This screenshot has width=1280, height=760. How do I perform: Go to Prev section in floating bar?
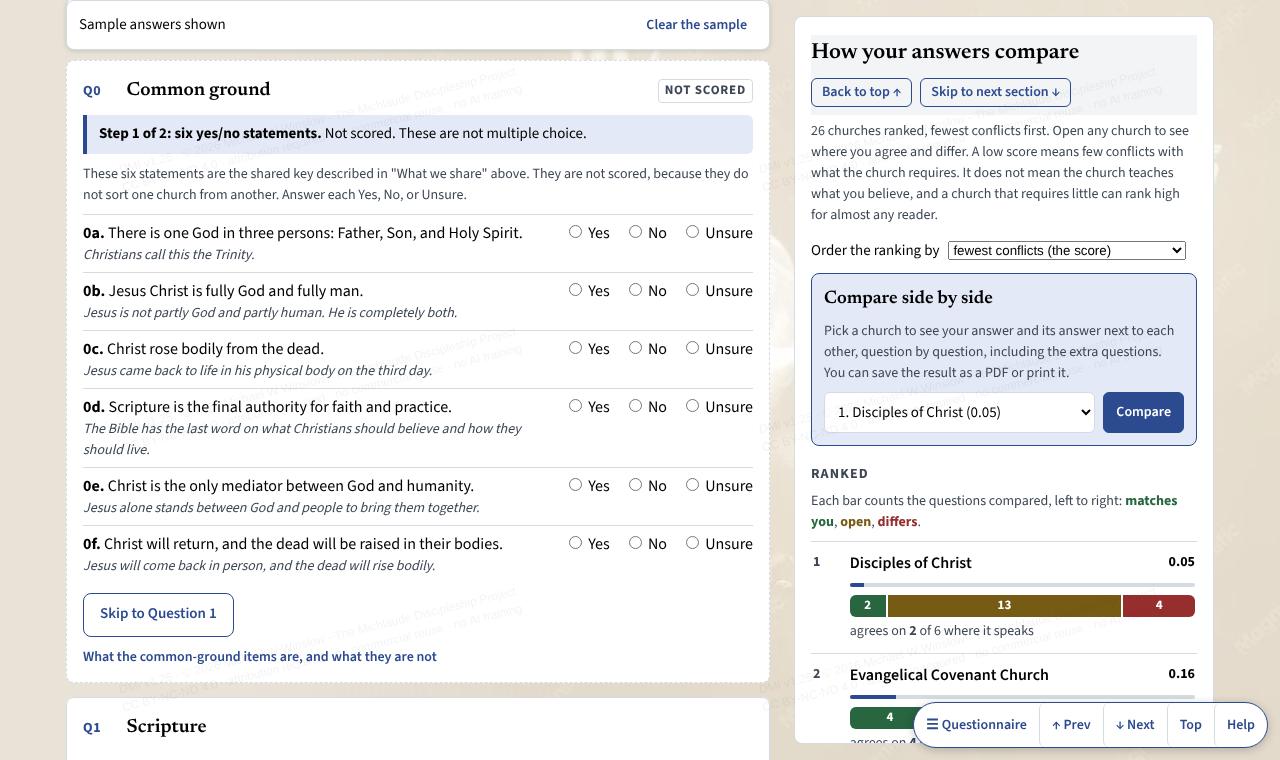click(x=1071, y=725)
